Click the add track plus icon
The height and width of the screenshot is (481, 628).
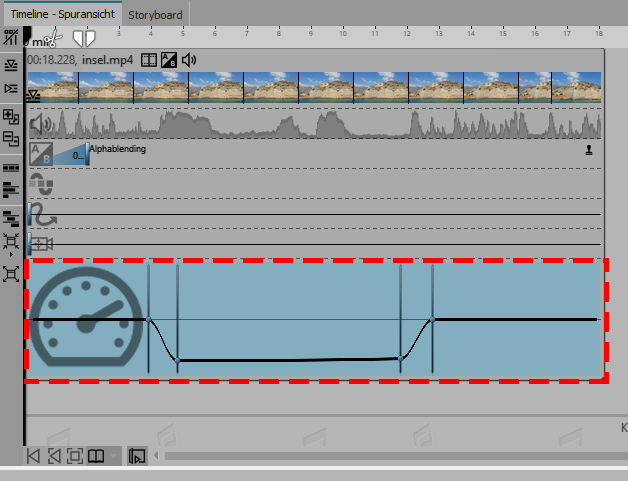click(x=11, y=117)
